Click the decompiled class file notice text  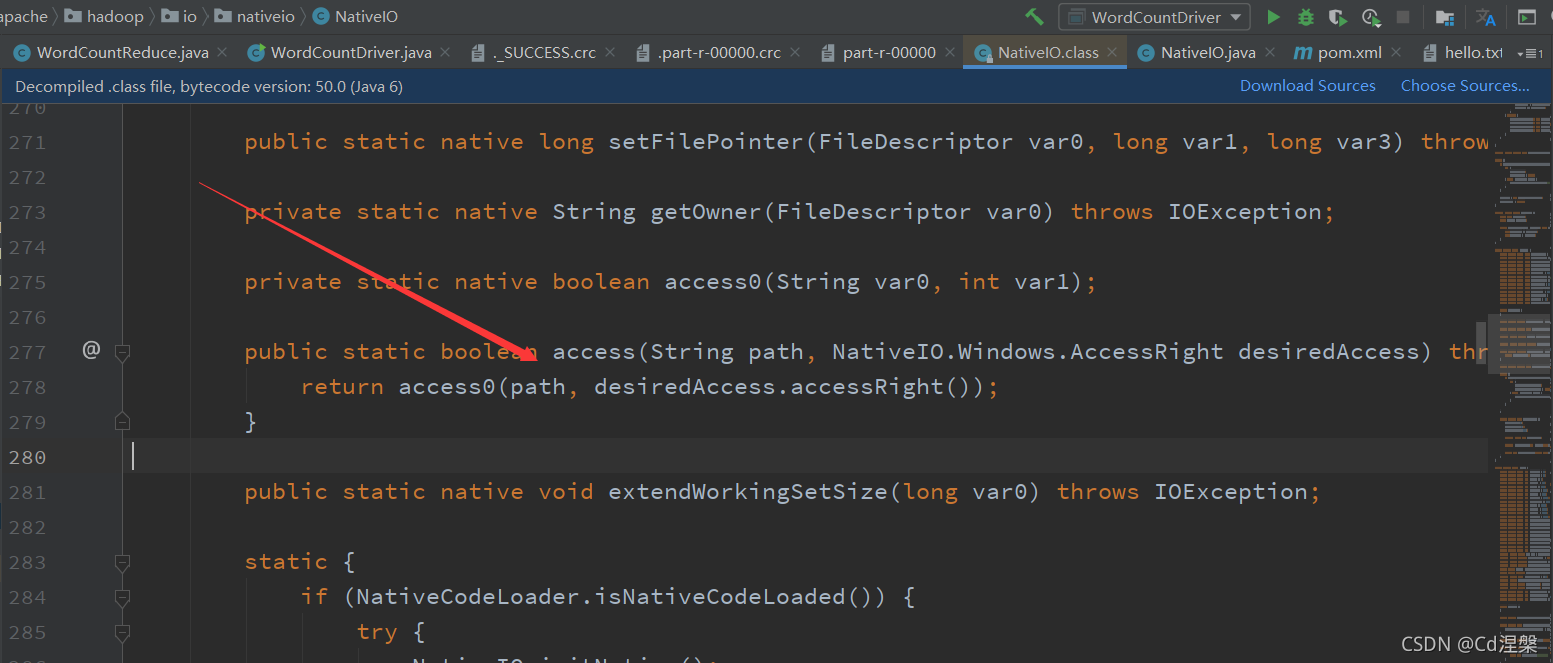pos(209,87)
